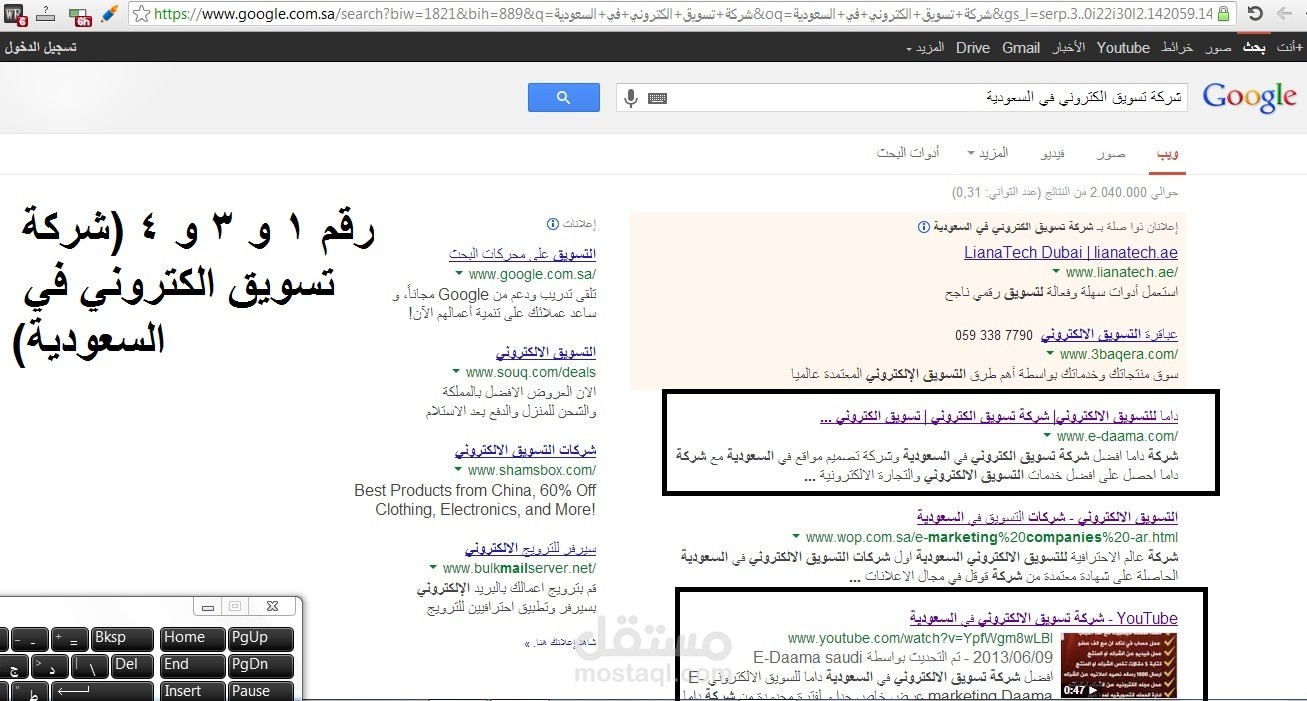Switch to the فيديو search tab
This screenshot has height=701, width=1307.
tap(1053, 153)
